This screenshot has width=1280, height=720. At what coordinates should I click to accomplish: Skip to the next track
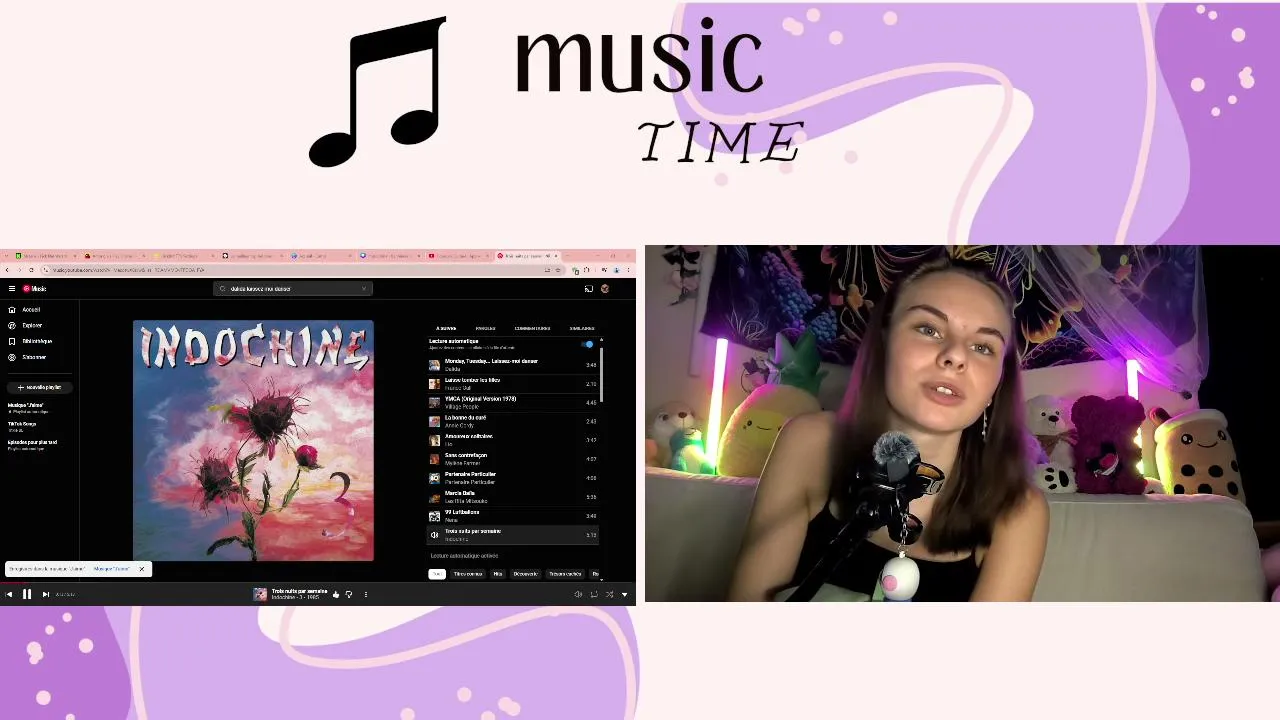[x=45, y=594]
